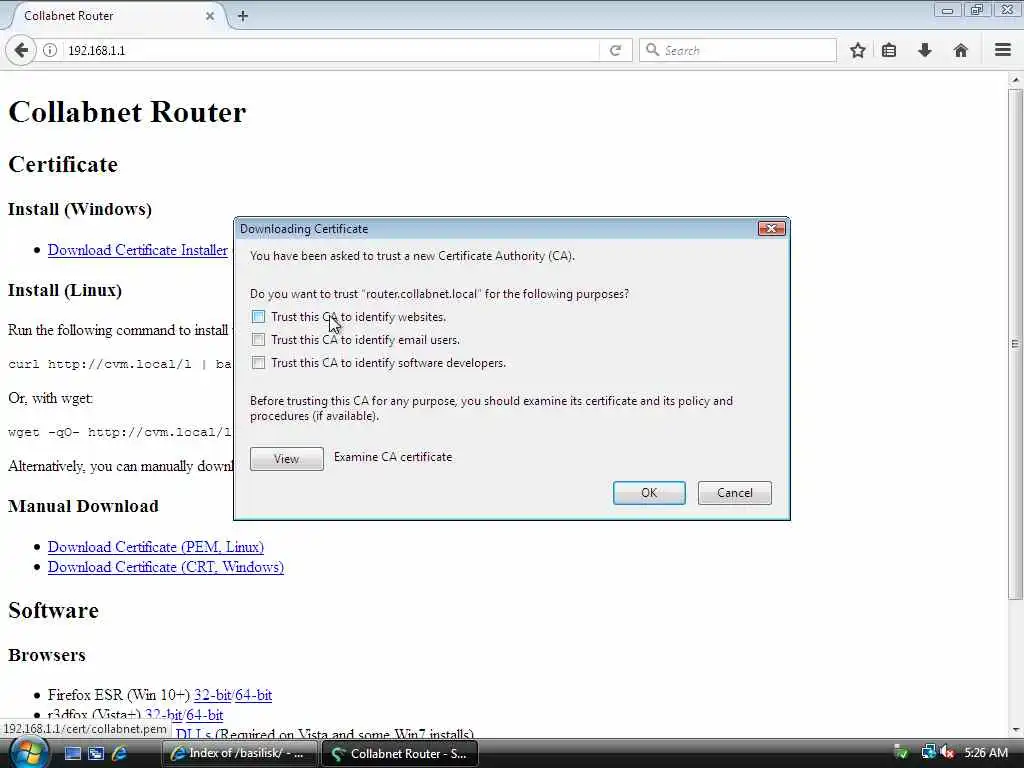Screen dimensions: 1024x768
Task: Go back with the browser back arrow
Action: click(x=21, y=50)
